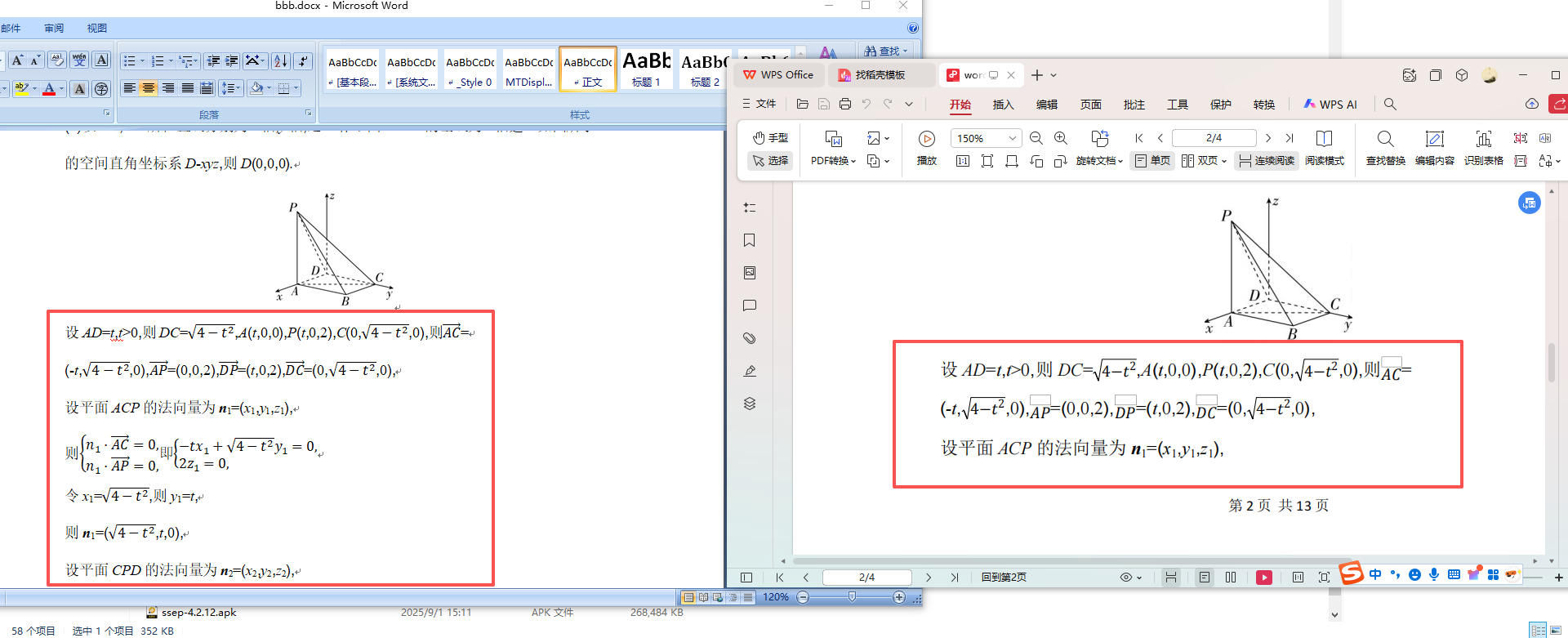Toggle Continuous Reading in WPS
The width and height of the screenshot is (1568, 638).
point(1267,161)
